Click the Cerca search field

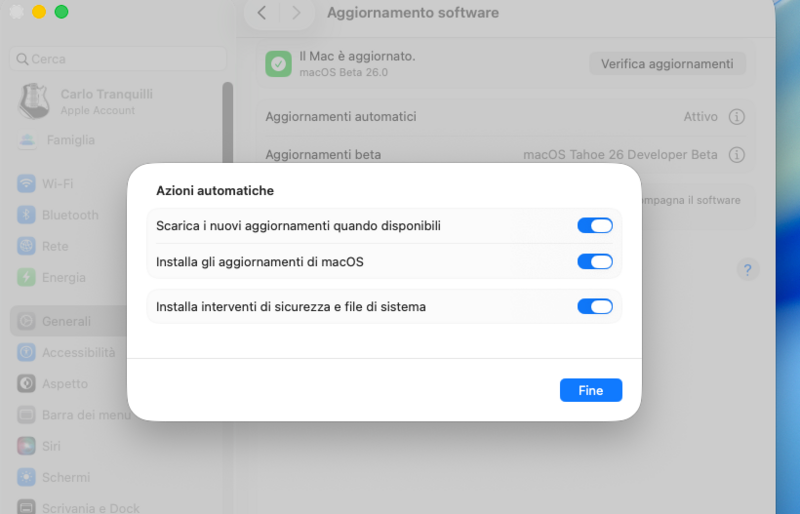tap(115, 59)
